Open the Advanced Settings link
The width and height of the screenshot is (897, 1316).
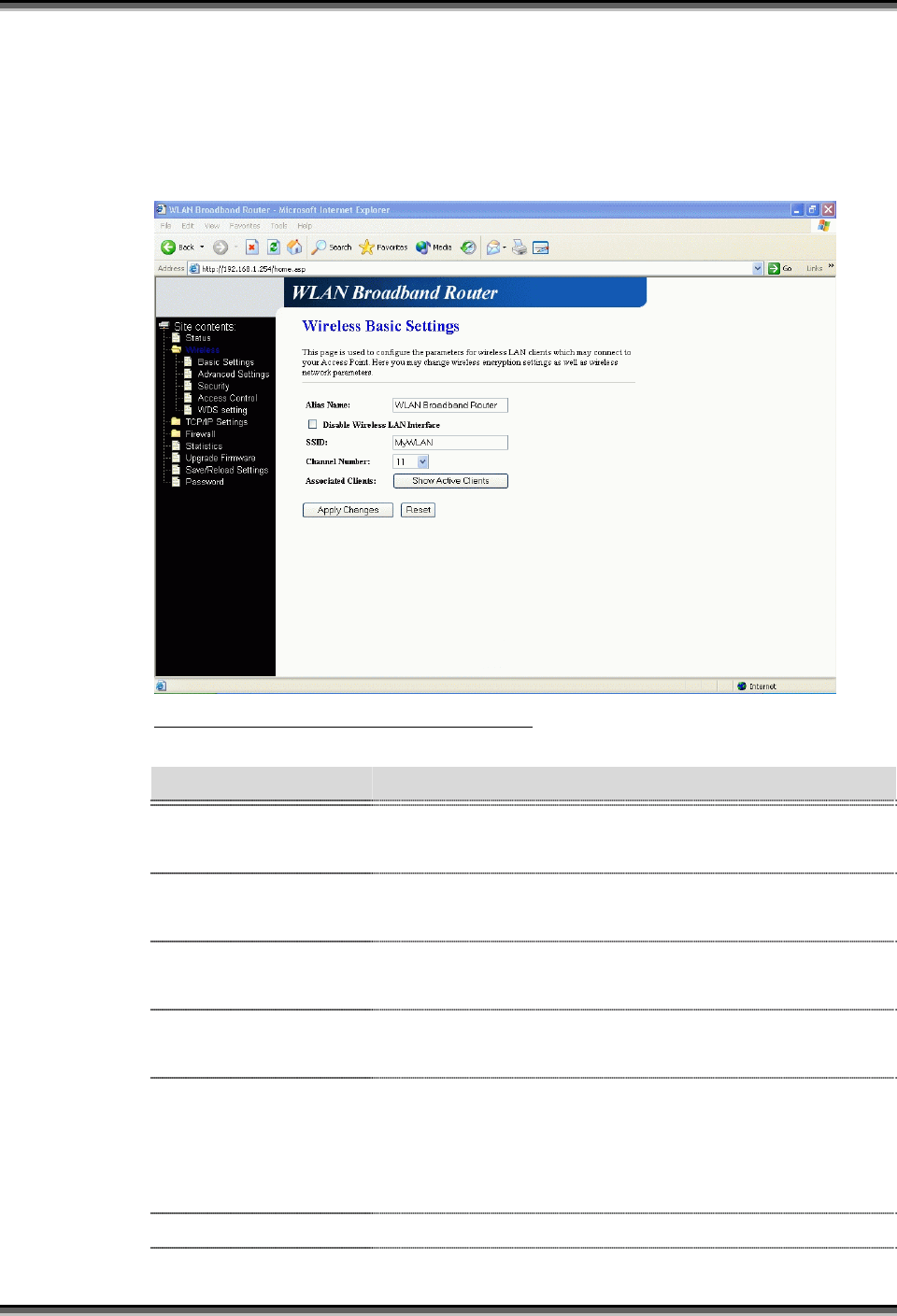pos(234,374)
